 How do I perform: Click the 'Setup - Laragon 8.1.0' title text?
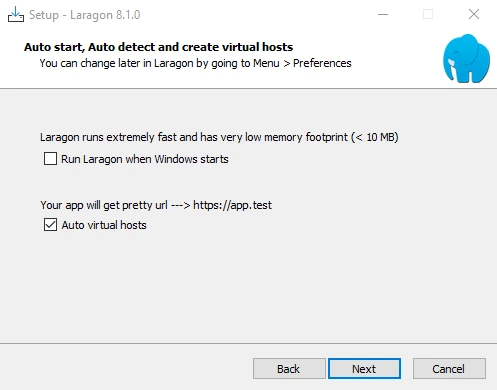click(x=85, y=15)
